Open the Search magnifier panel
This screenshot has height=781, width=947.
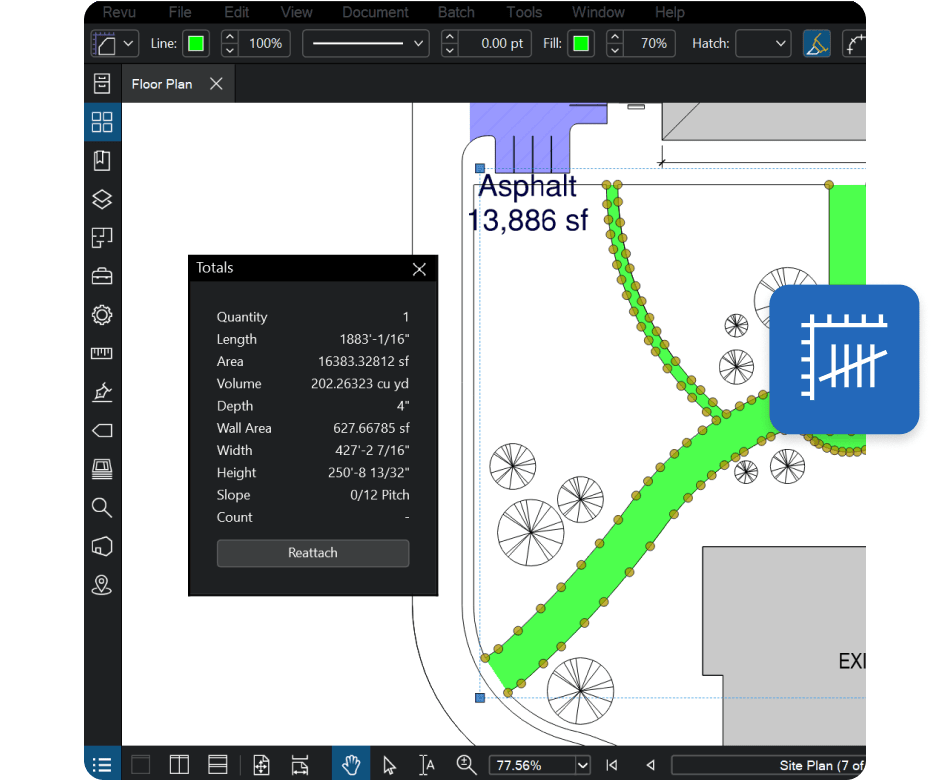[x=102, y=507]
